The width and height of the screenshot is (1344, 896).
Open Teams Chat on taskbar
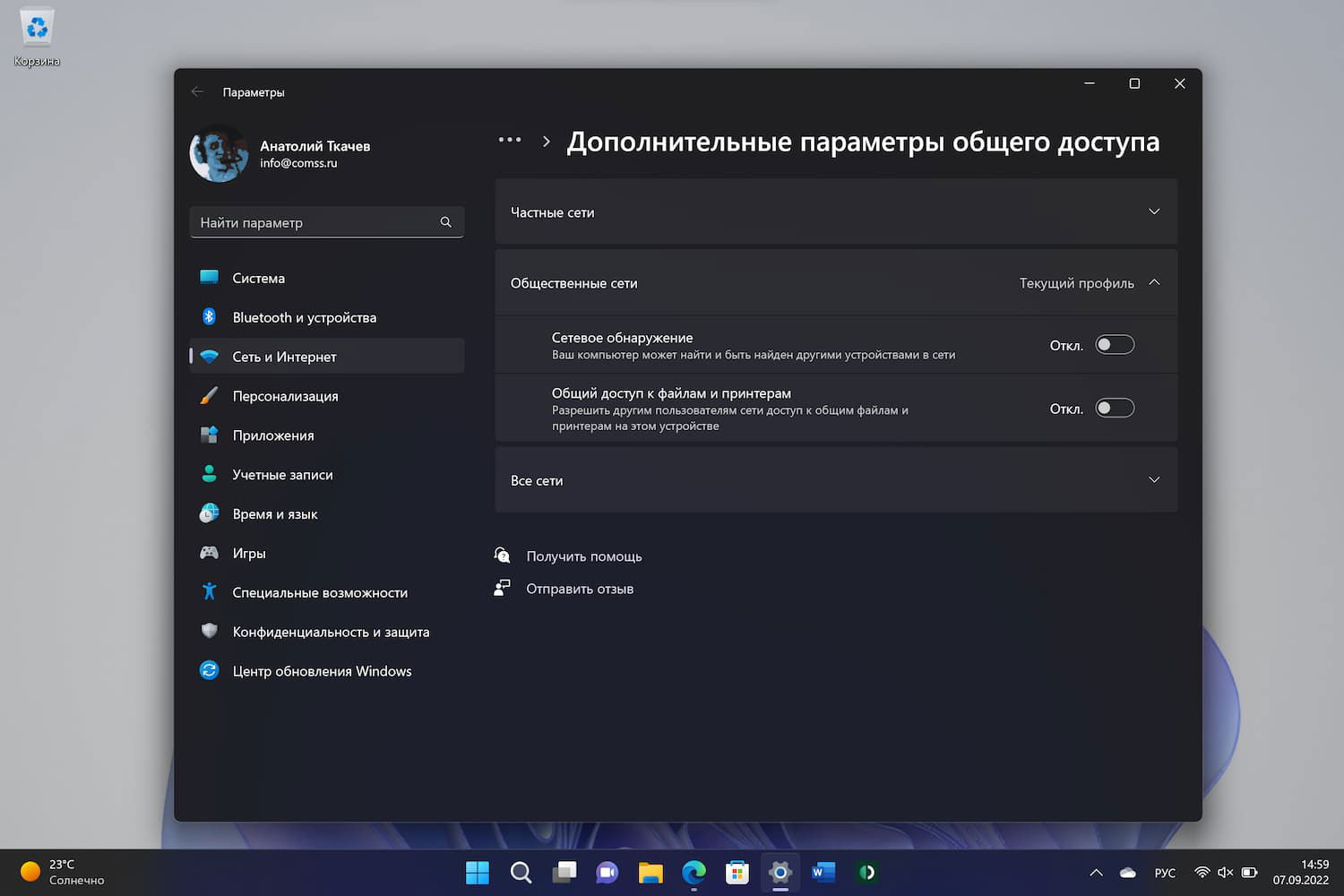pos(607,872)
